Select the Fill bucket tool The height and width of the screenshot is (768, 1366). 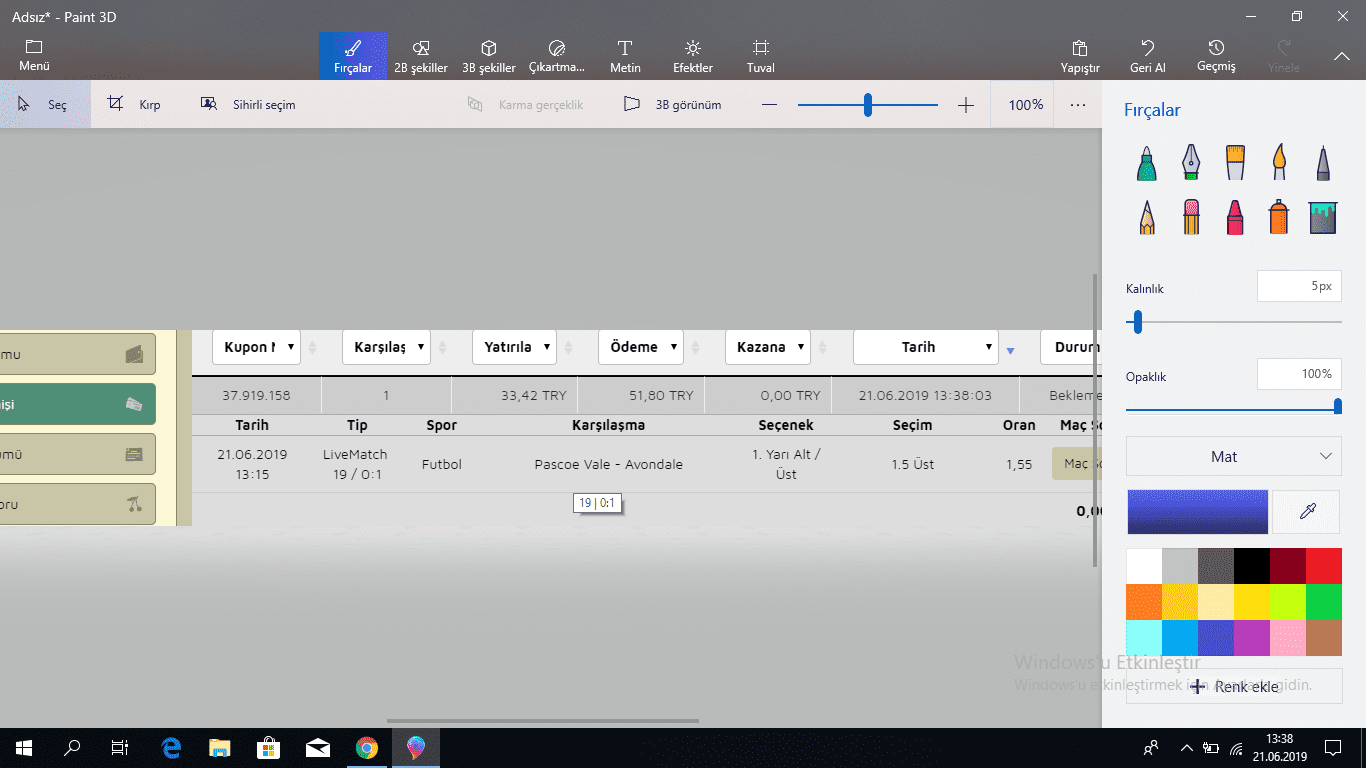point(1323,216)
